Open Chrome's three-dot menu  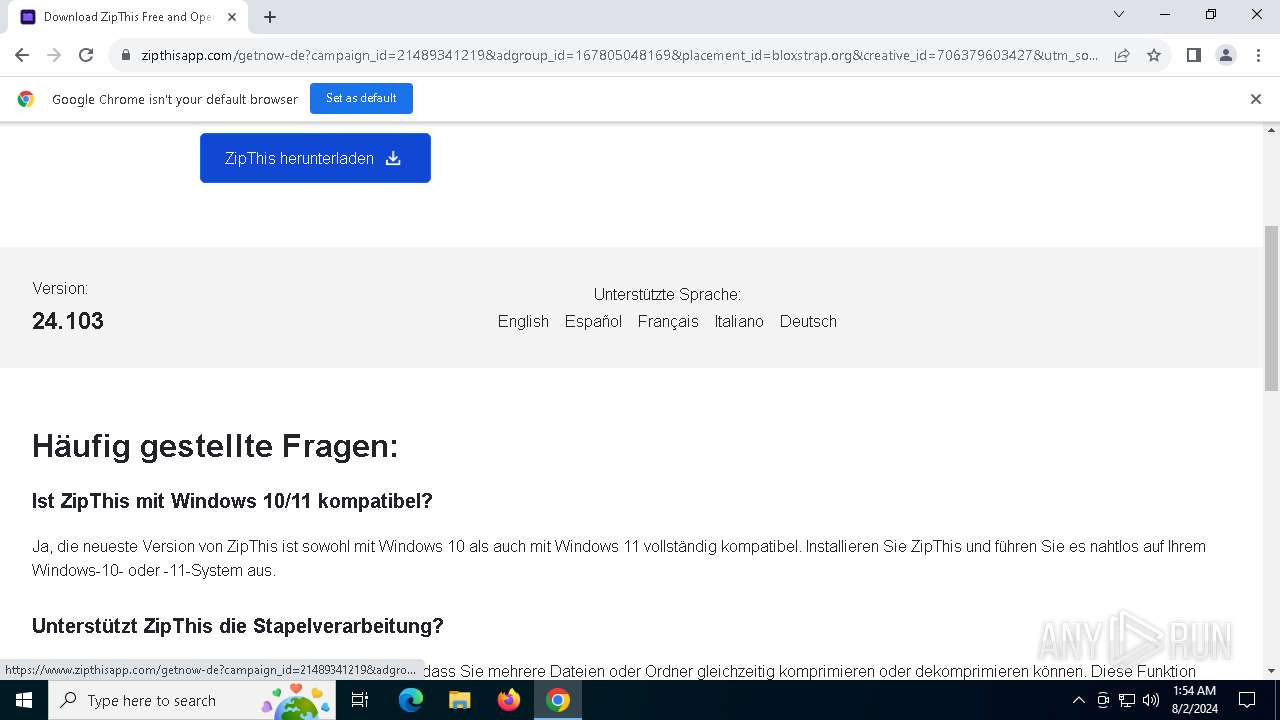pyautogui.click(x=1257, y=55)
